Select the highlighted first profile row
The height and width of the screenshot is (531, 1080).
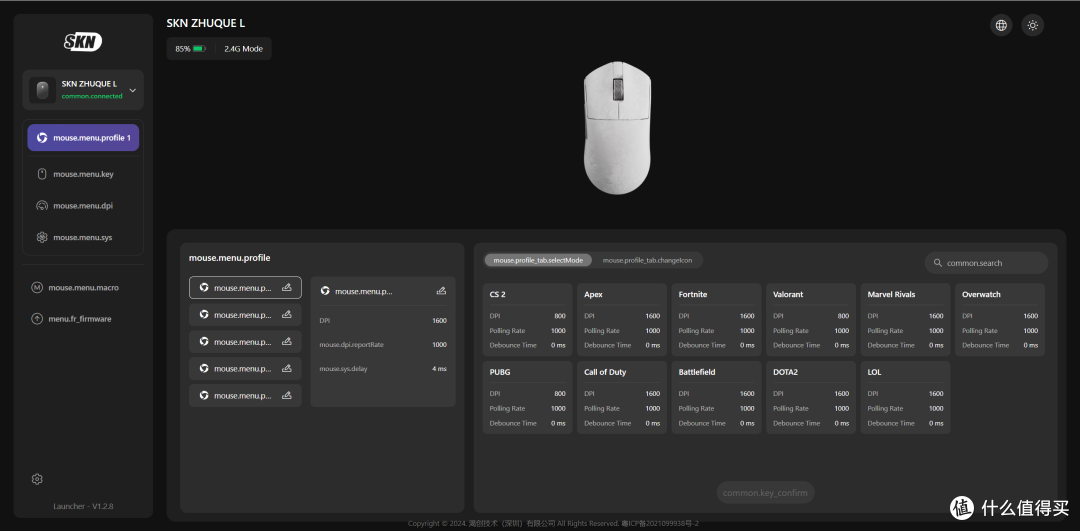pos(245,288)
